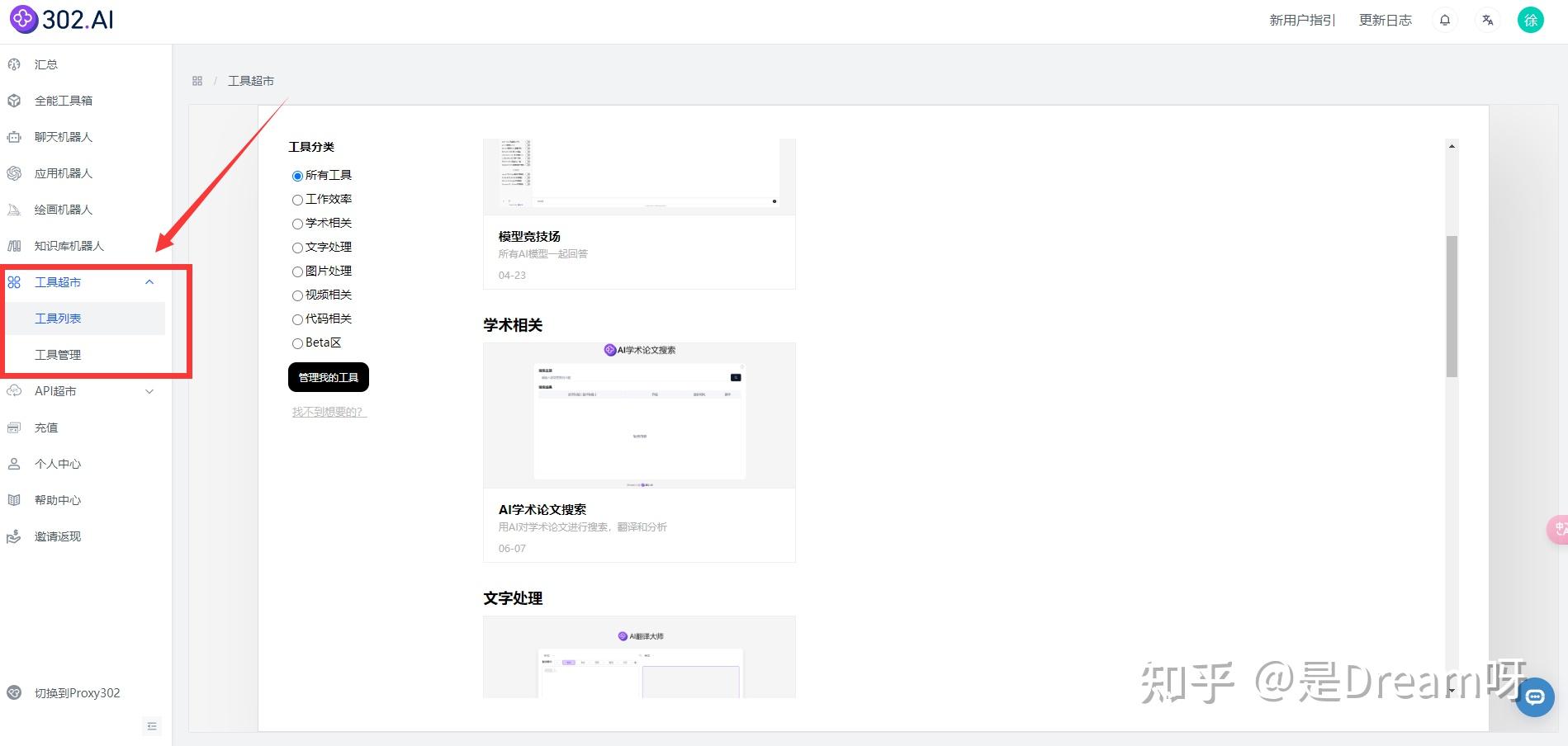Screen dimensions: 1568x746
Task: Click the scrollbar up arrow
Action: point(1452,146)
